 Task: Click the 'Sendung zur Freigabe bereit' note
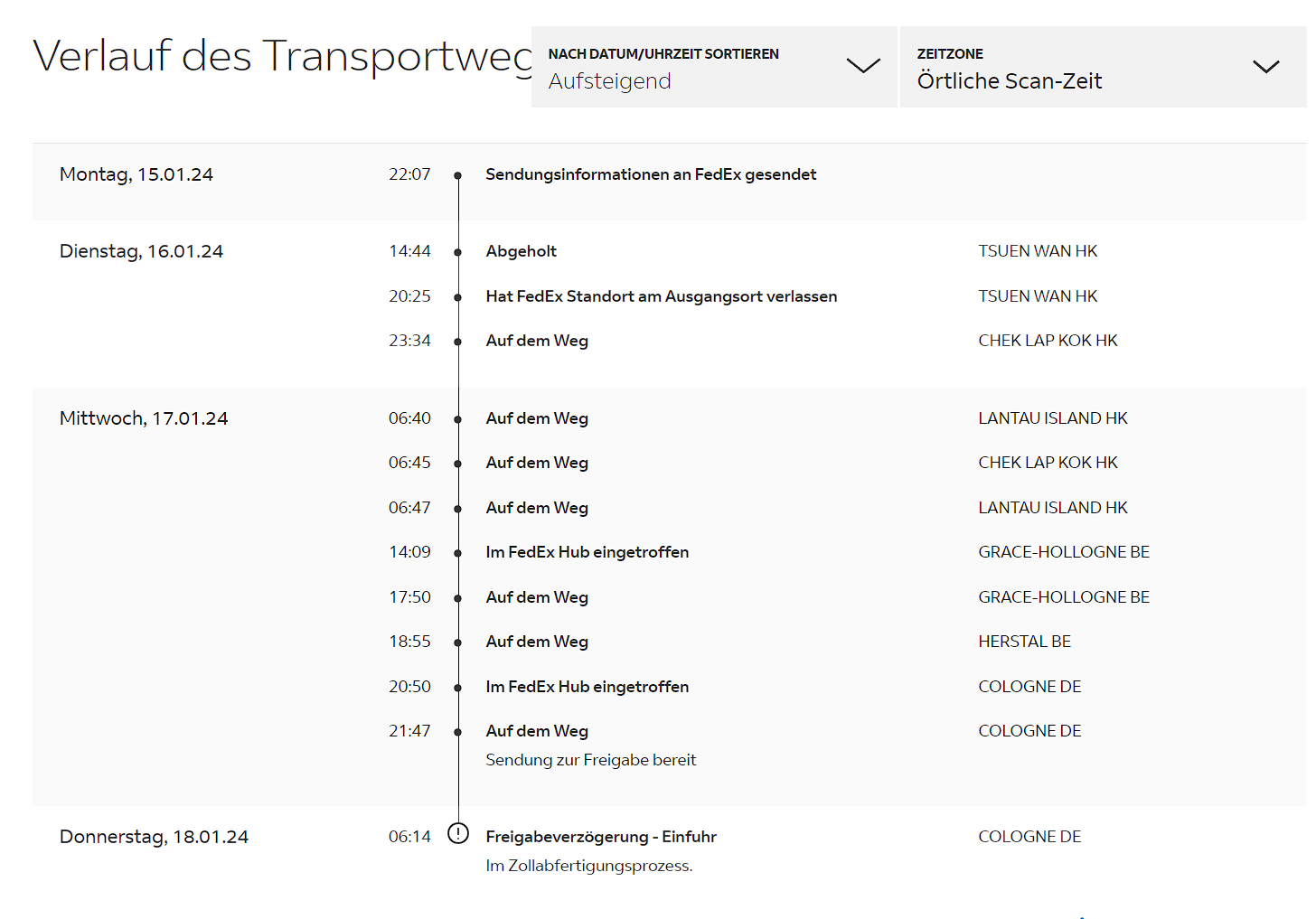[590, 760]
